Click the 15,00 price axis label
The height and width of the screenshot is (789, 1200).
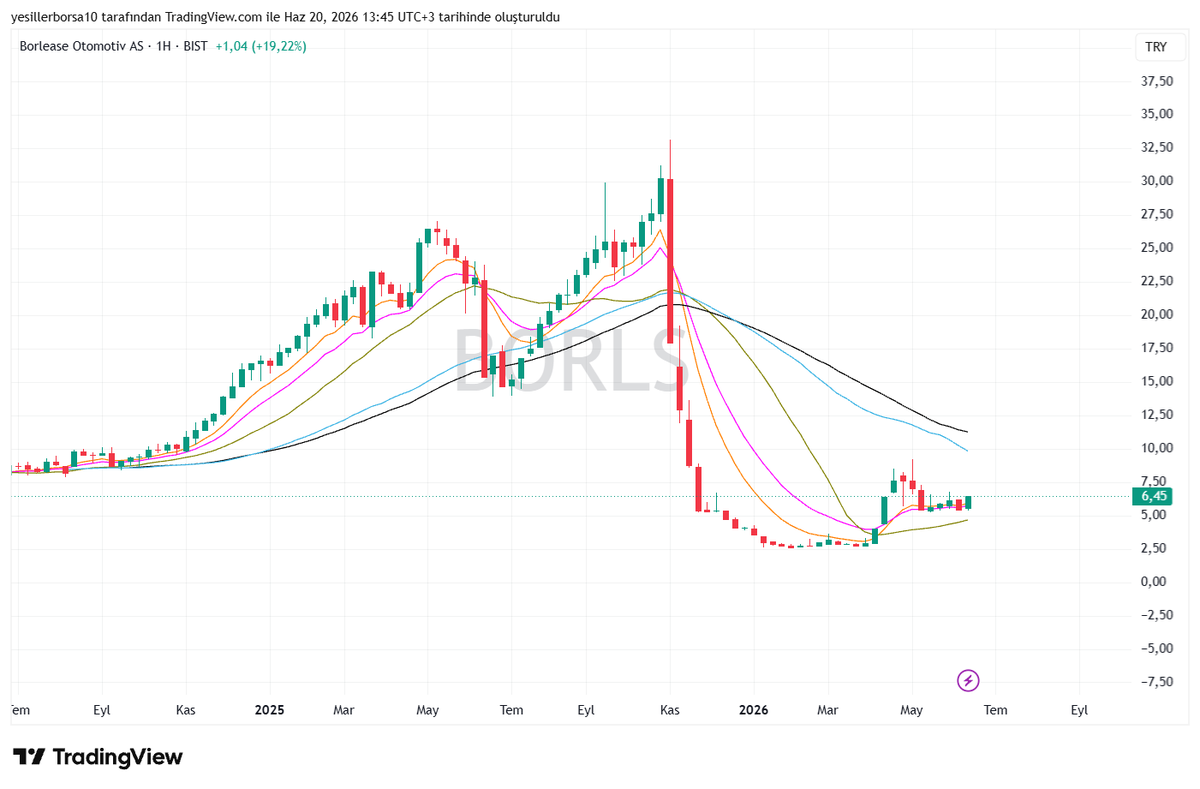[x=1157, y=381]
